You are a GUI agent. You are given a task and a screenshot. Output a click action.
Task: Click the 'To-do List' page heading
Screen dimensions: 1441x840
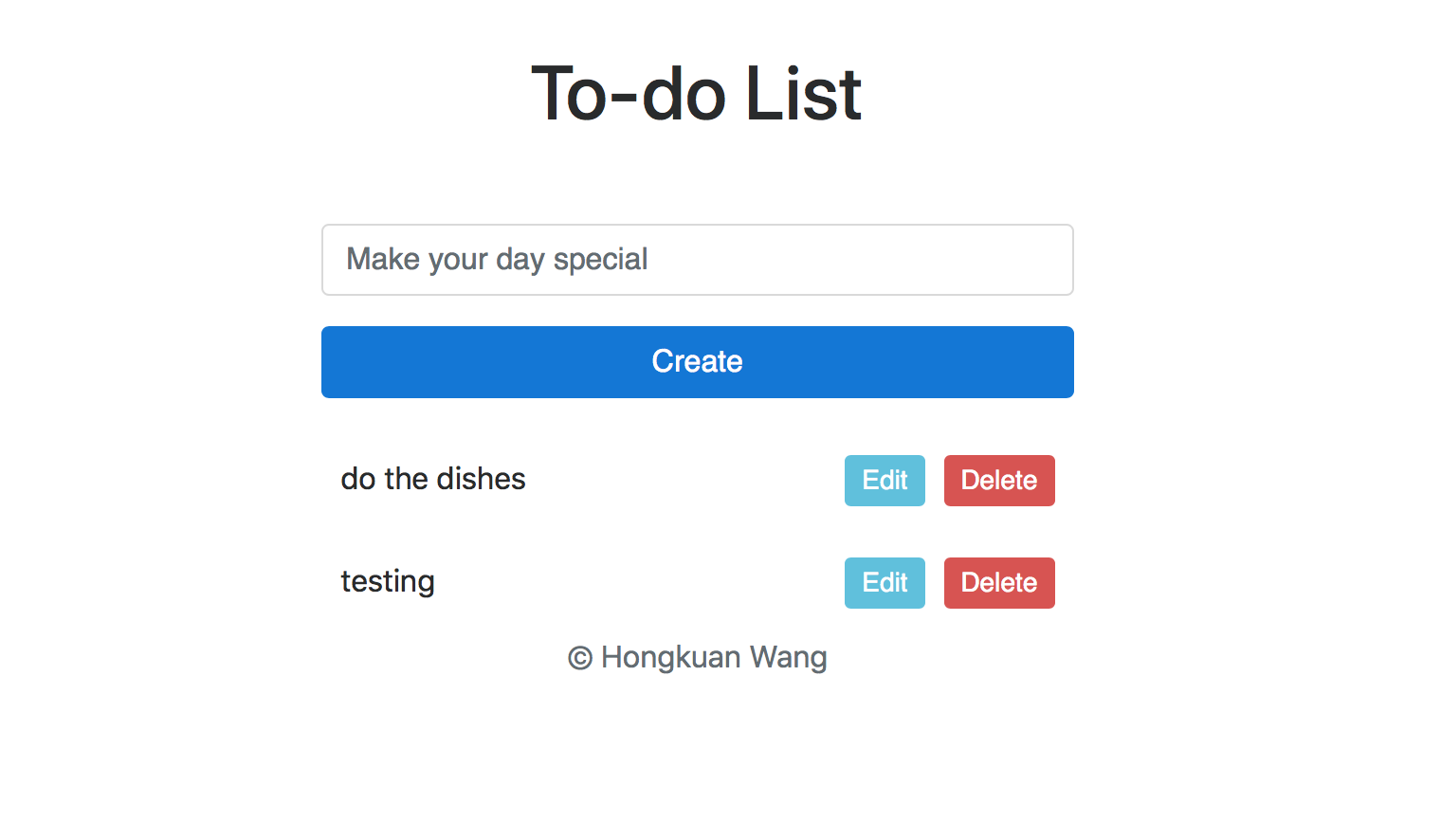697,93
